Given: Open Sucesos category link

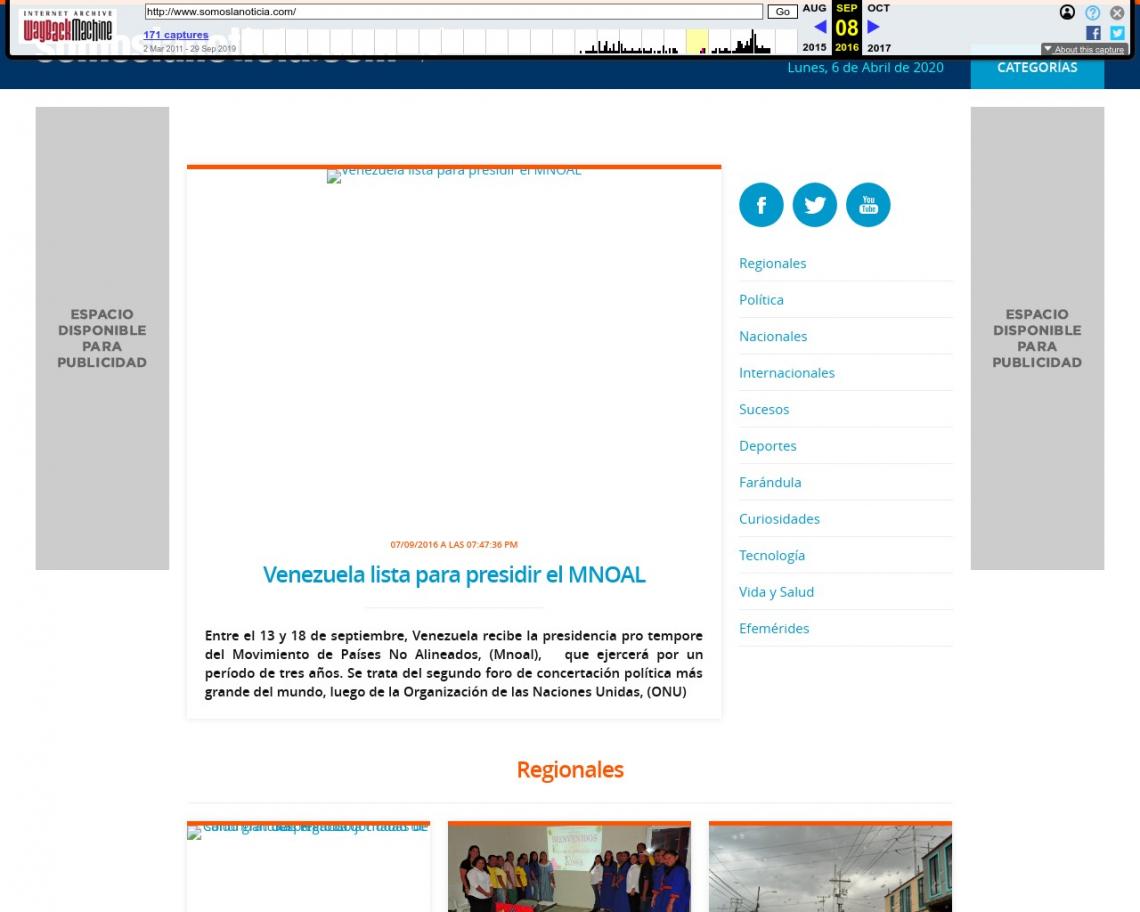Looking at the screenshot, I should tap(764, 409).
